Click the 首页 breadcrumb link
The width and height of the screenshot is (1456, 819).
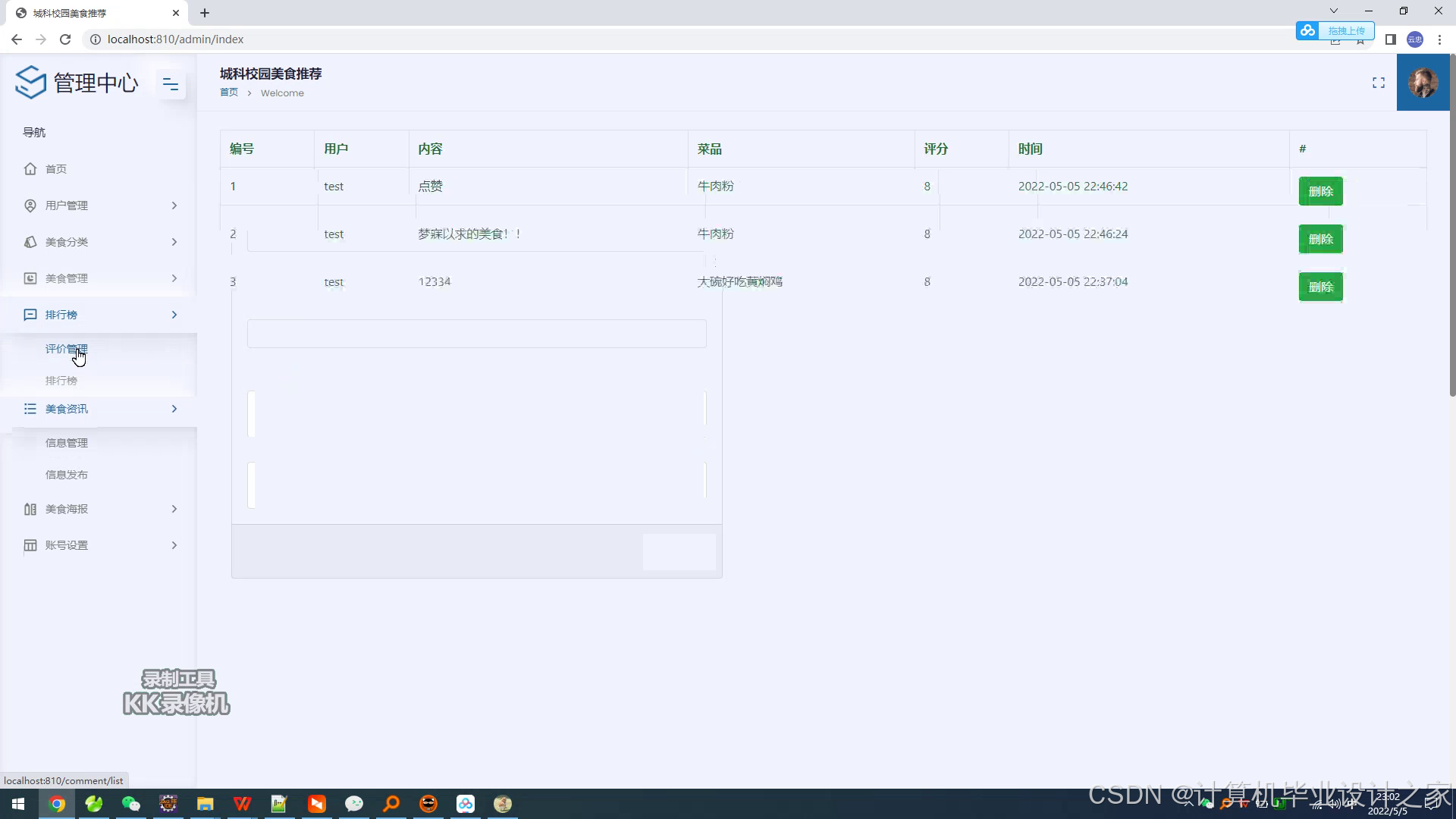pyautogui.click(x=228, y=93)
